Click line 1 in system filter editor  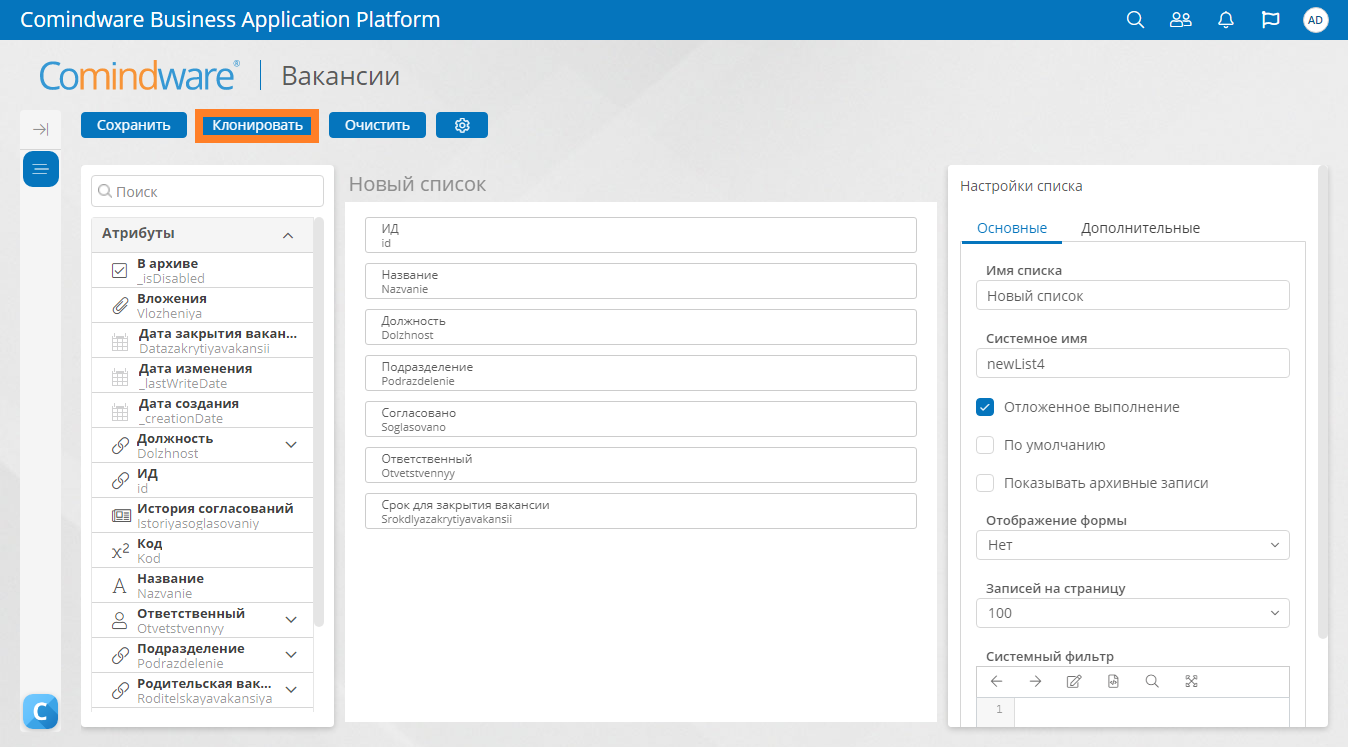tap(1150, 710)
